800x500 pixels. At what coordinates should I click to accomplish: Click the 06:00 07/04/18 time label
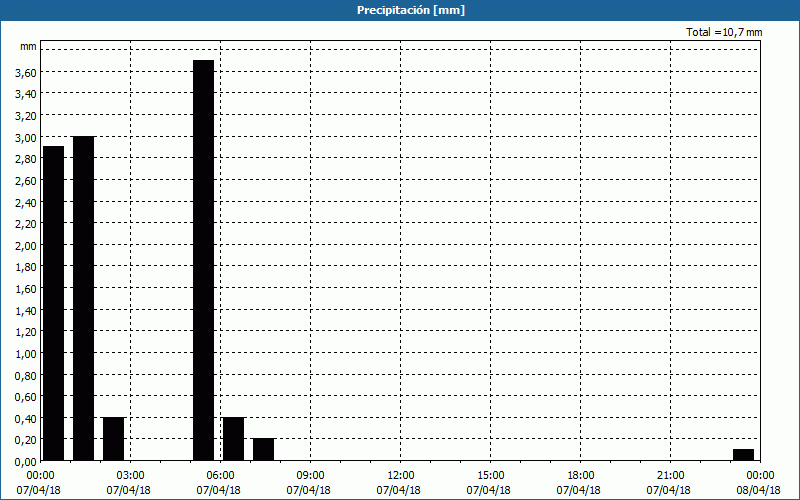coord(219,483)
